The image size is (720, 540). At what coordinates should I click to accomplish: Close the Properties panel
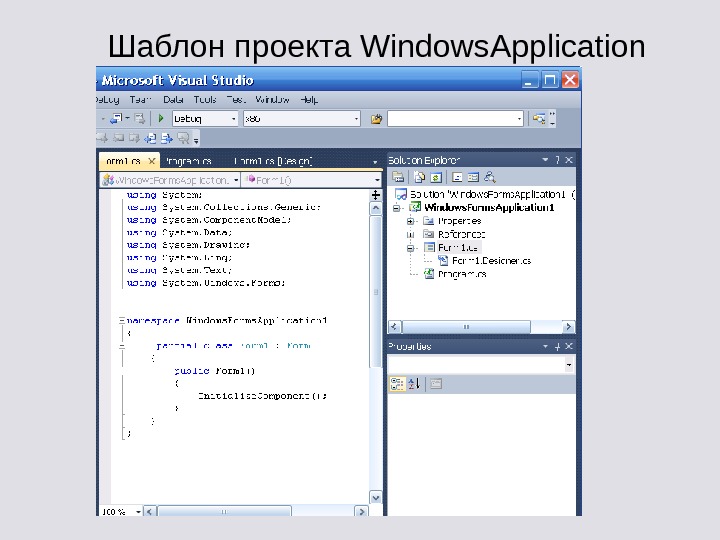569,346
